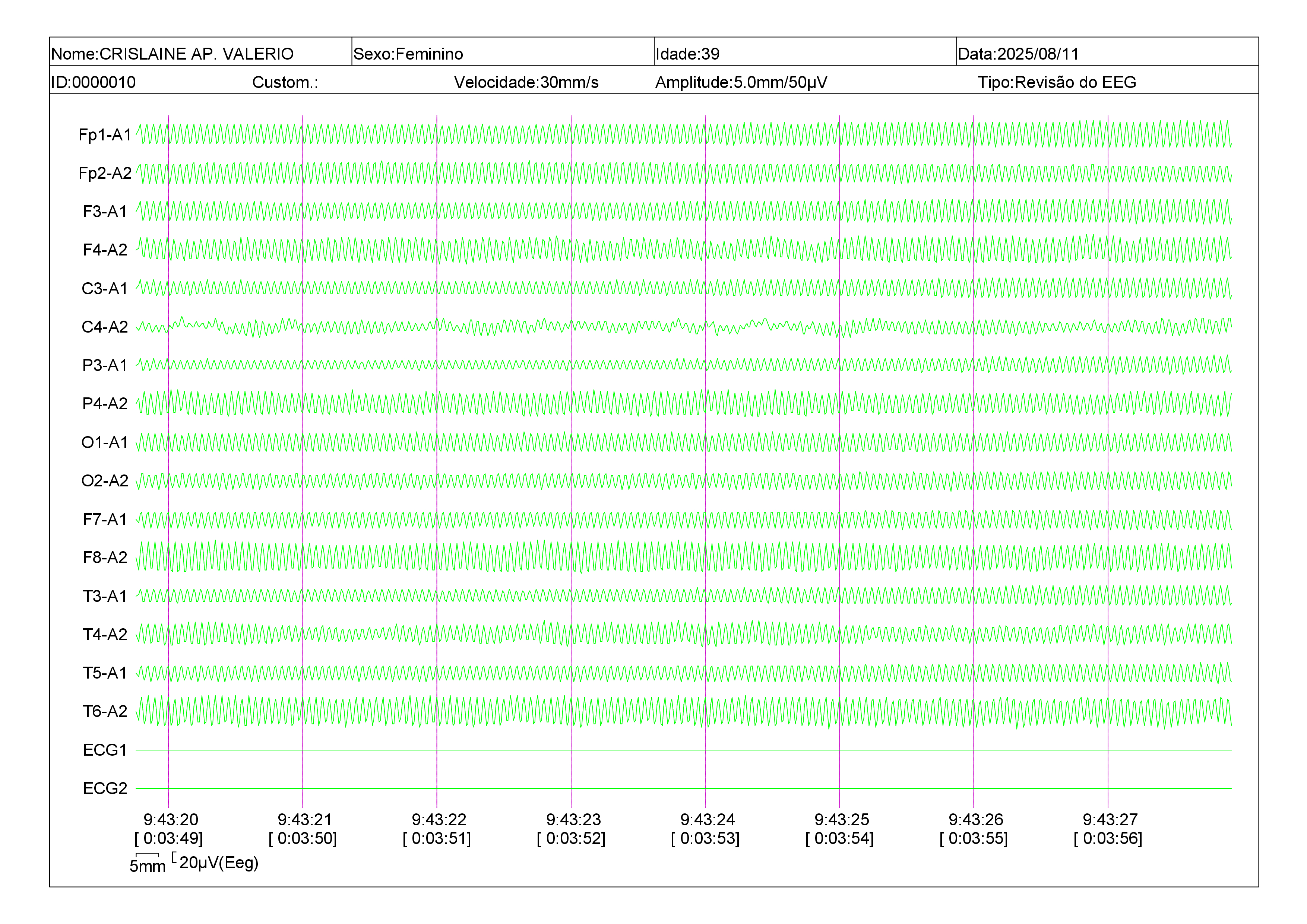
Task: Click the Tipo:Revisão do EEG text
Action: [1057, 83]
